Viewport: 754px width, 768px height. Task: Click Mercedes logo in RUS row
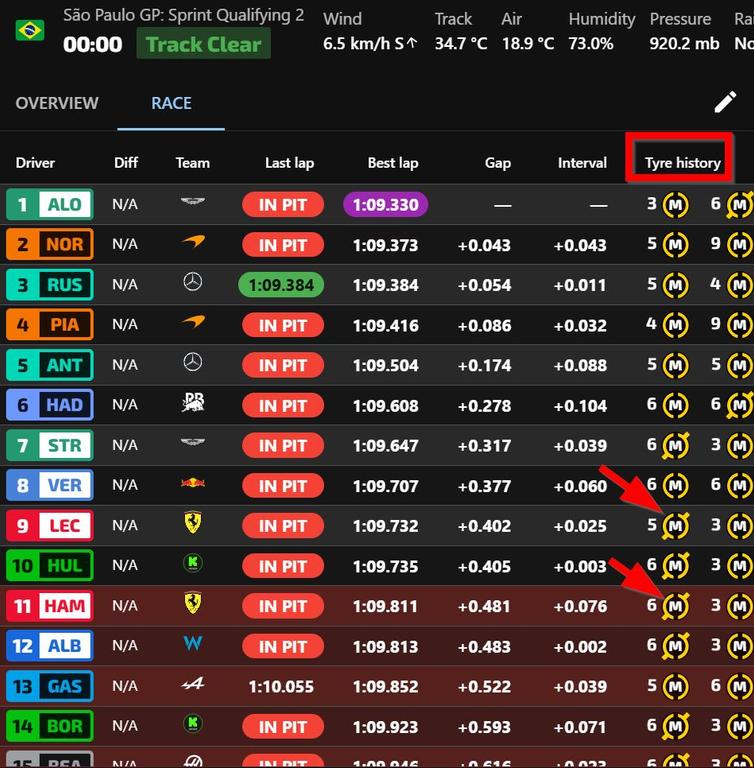click(x=193, y=282)
